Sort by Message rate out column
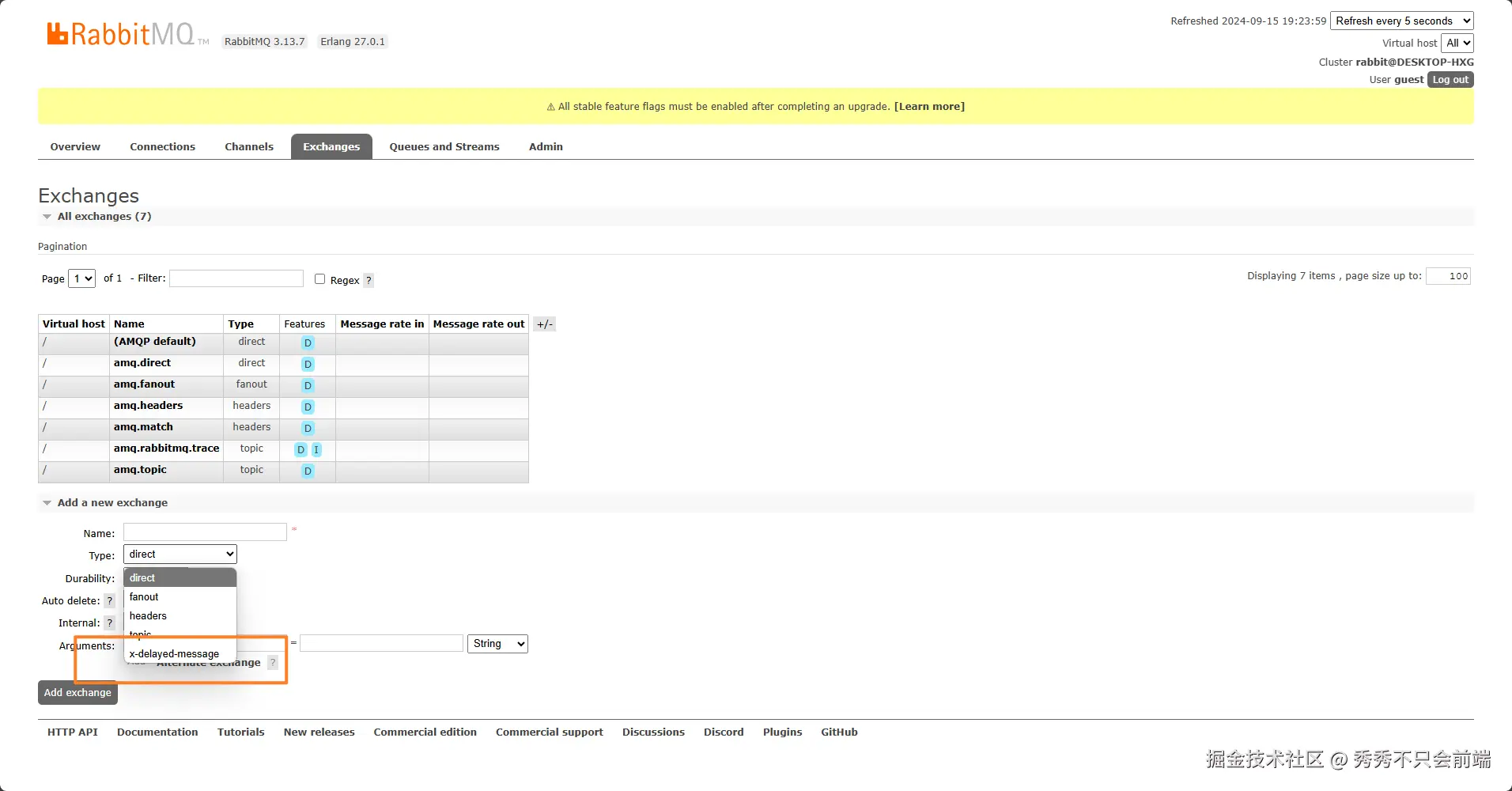The height and width of the screenshot is (791, 1512). [x=478, y=324]
